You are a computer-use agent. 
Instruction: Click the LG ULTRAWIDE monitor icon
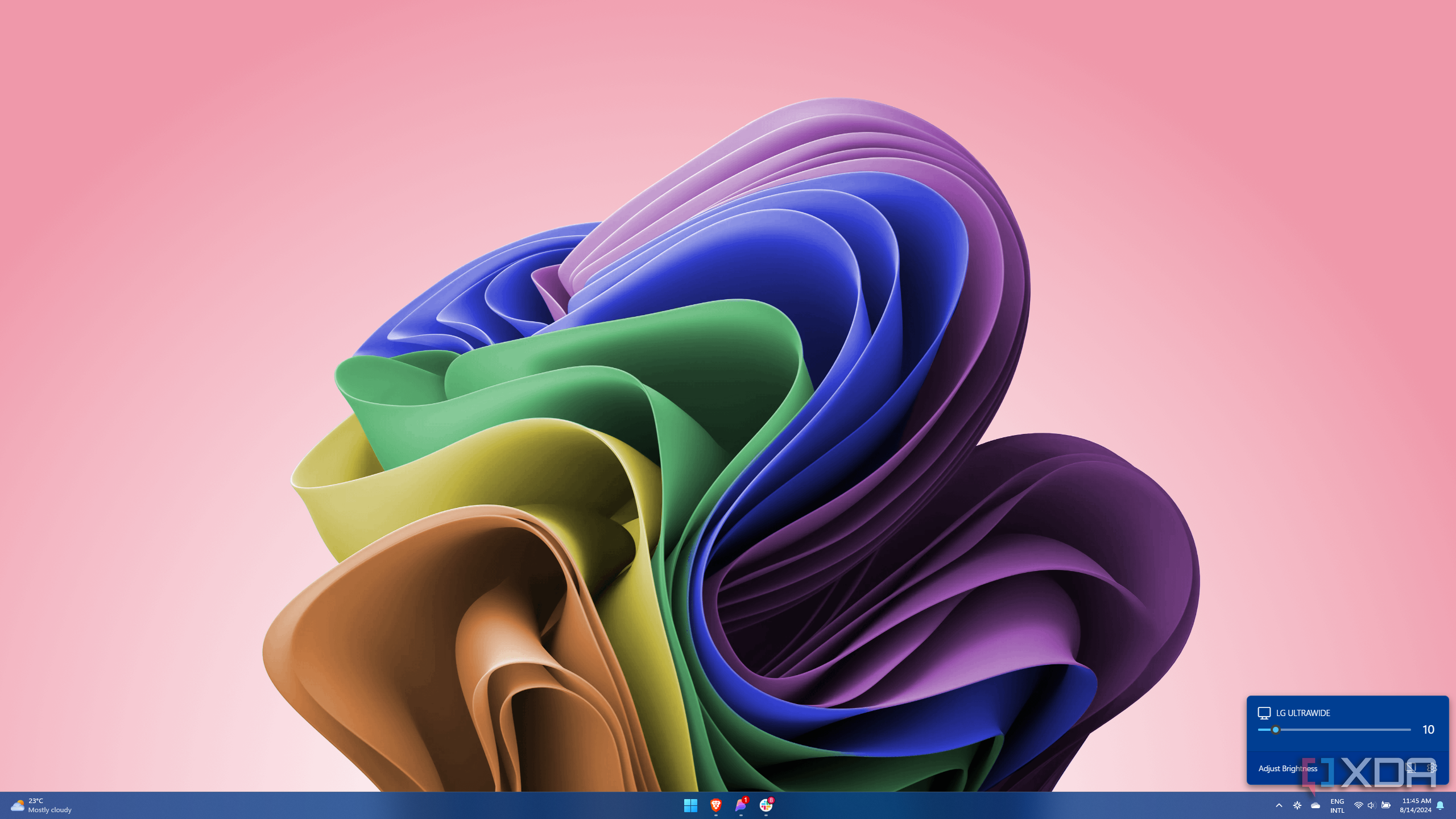pos(1264,713)
